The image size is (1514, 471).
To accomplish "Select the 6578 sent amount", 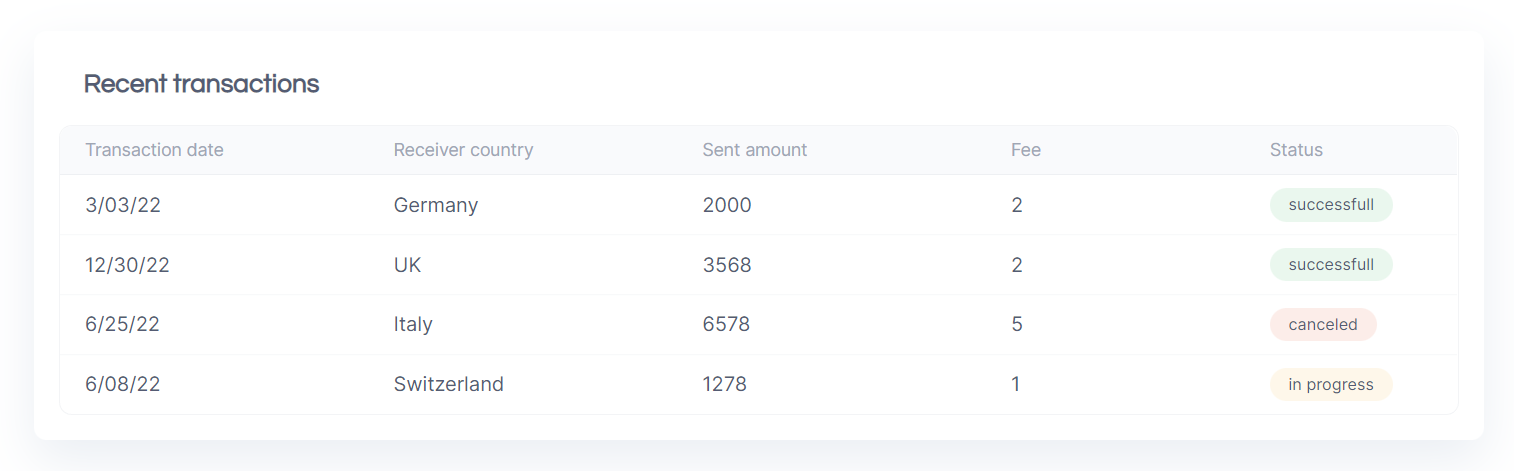I will tap(726, 325).
